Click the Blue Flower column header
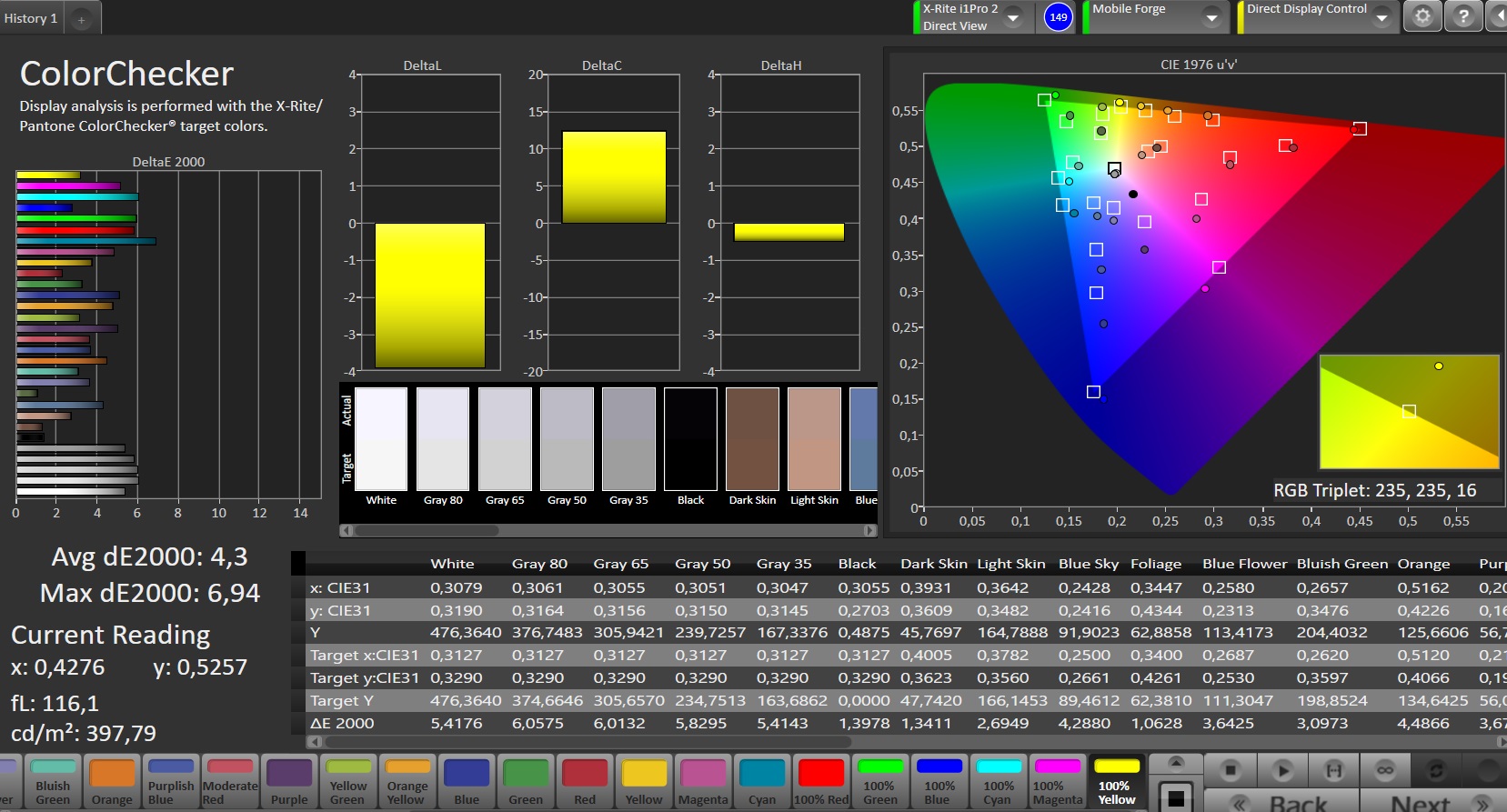1507x812 pixels. (x=1244, y=564)
